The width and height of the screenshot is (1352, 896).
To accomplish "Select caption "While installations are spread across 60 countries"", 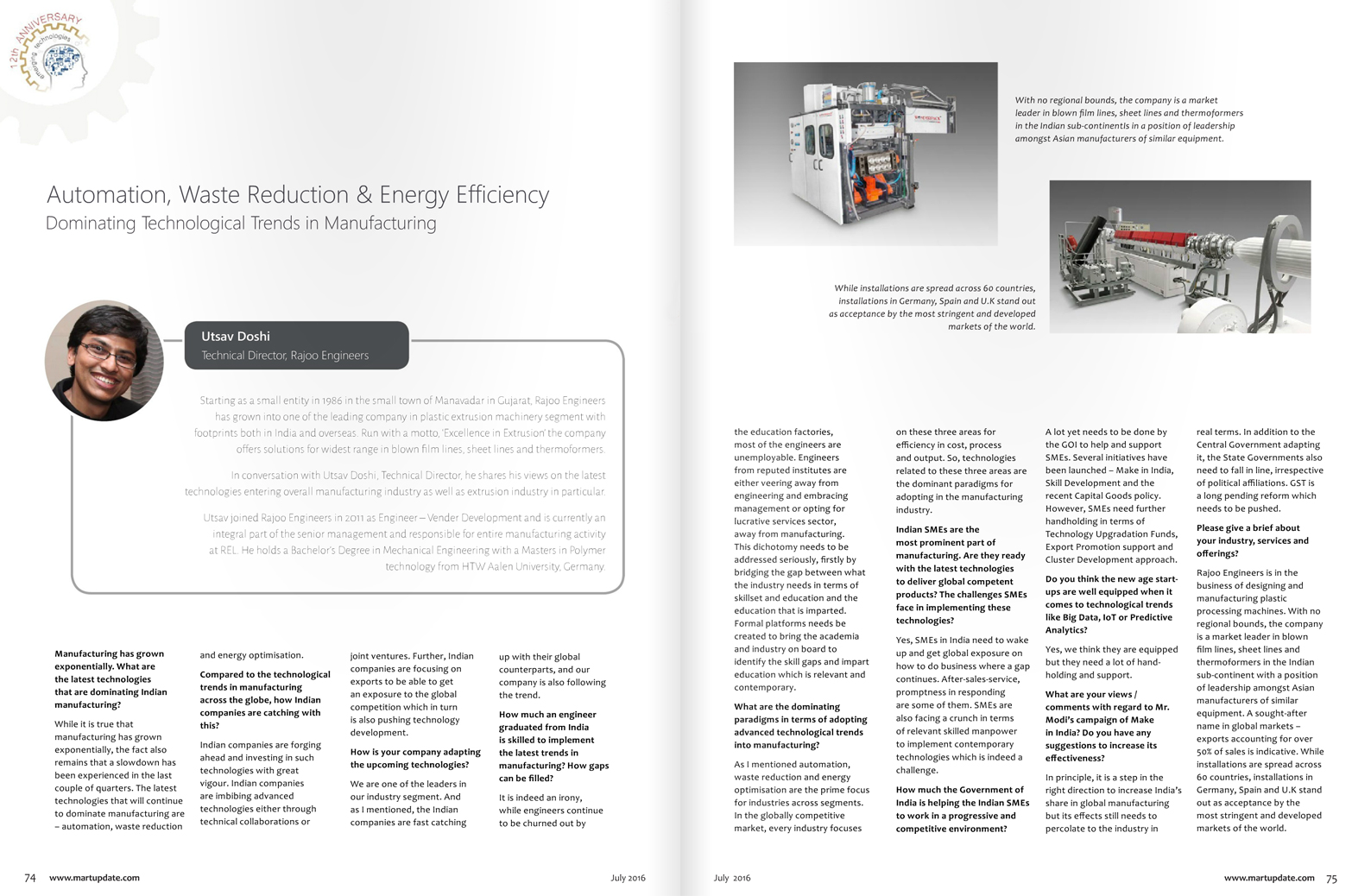I will (932, 307).
